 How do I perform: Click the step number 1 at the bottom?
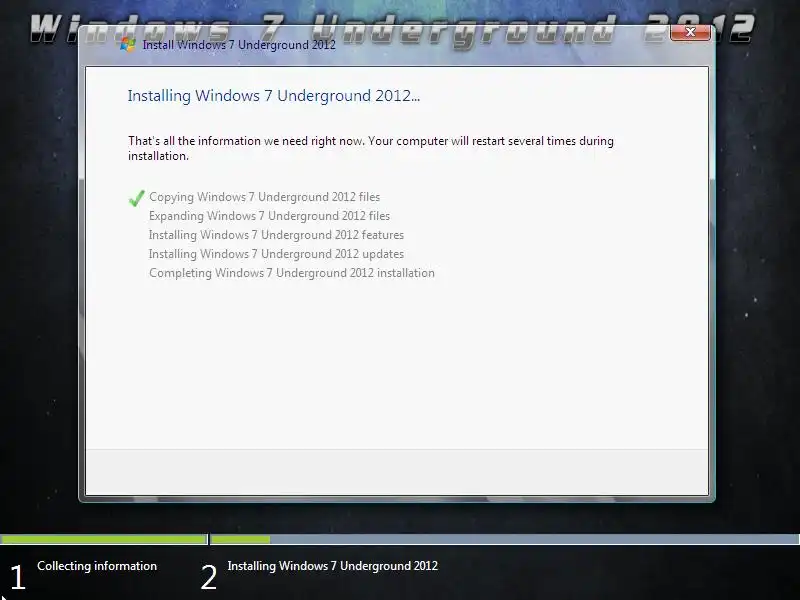click(17, 578)
